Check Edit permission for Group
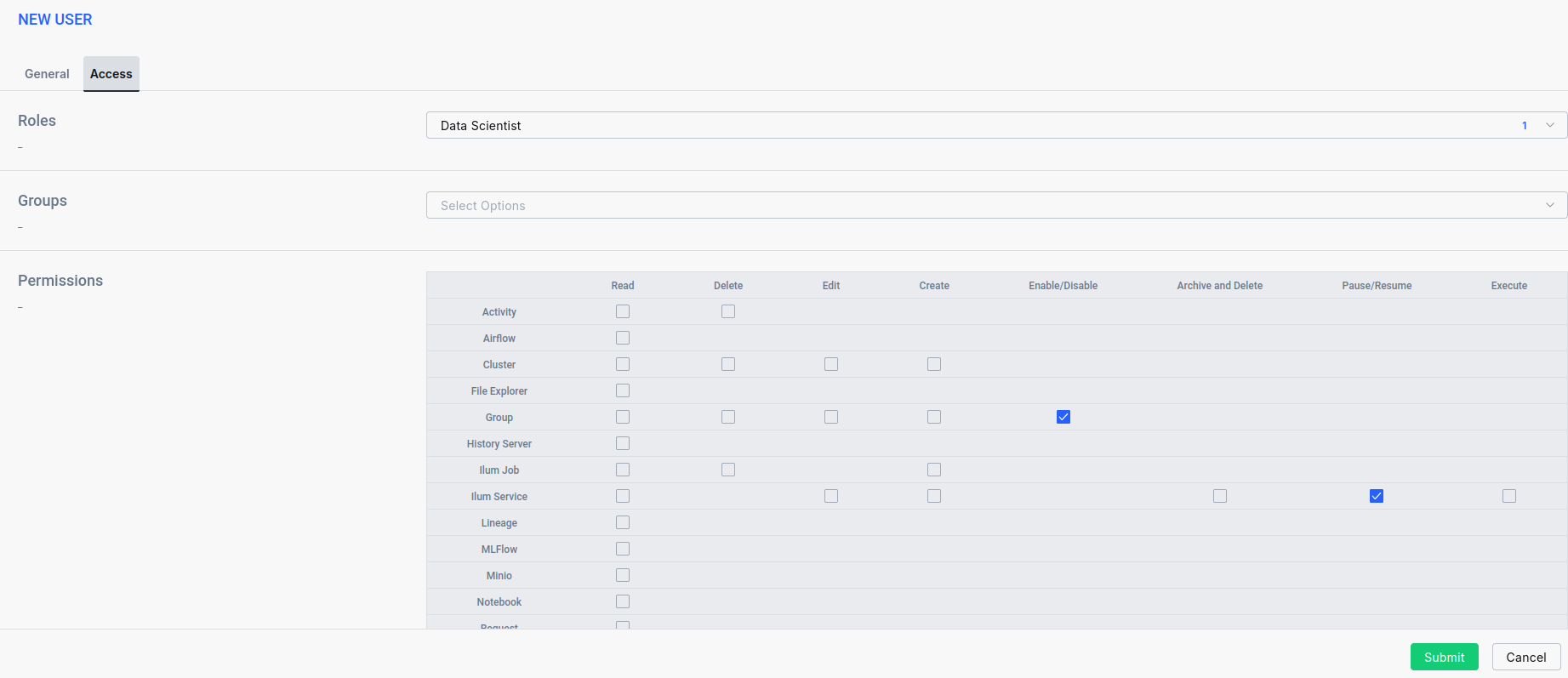 coord(831,417)
